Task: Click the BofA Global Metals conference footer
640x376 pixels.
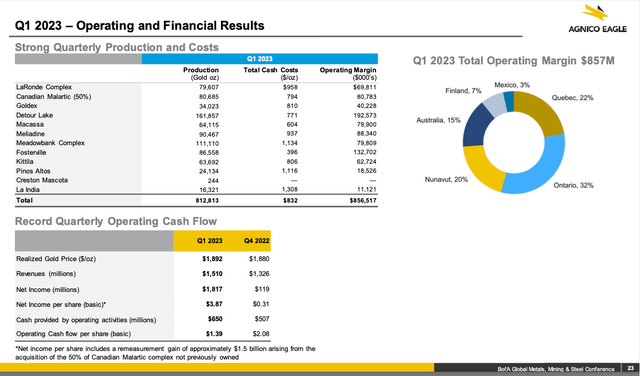Action: (556, 369)
